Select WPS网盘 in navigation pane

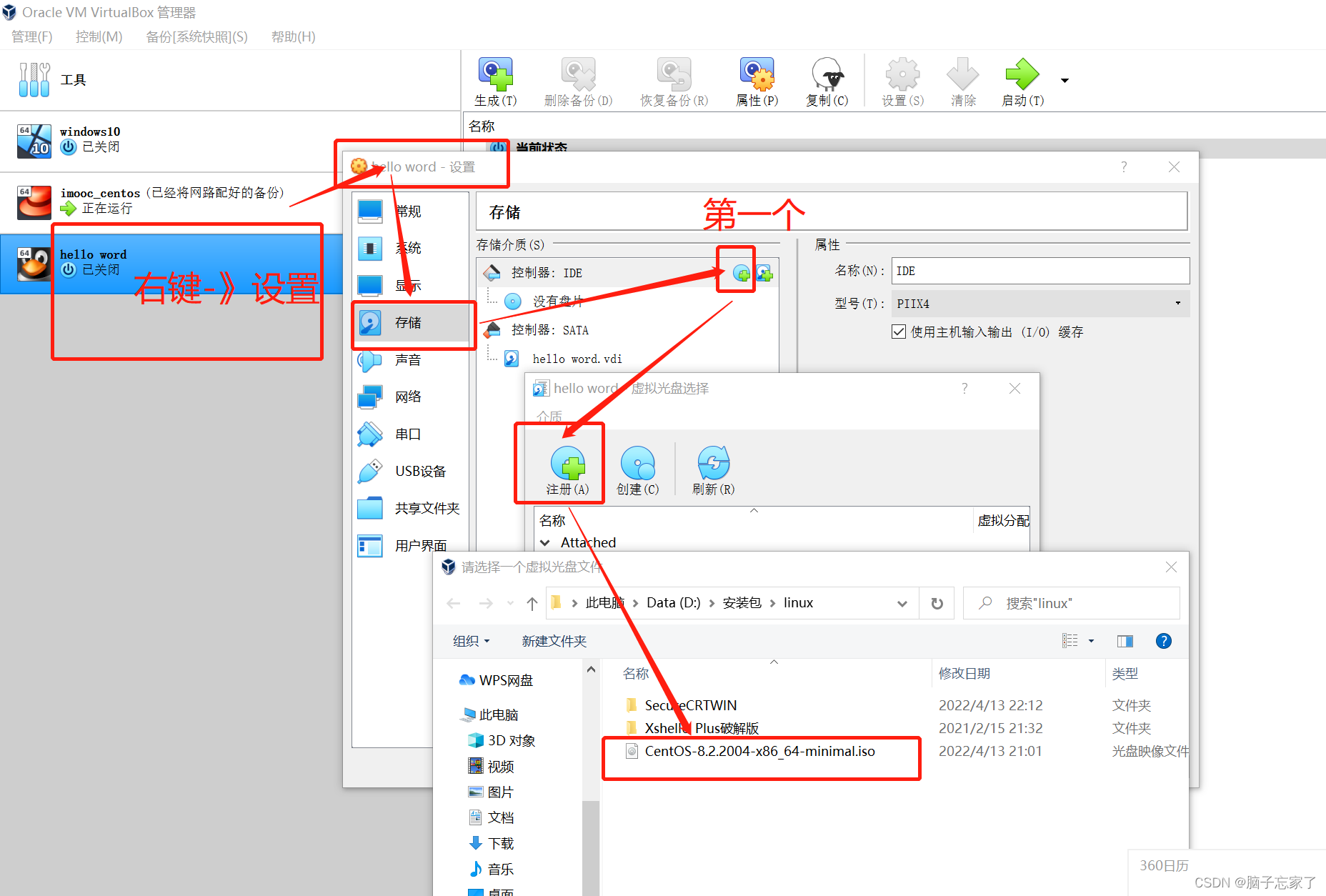(506, 681)
